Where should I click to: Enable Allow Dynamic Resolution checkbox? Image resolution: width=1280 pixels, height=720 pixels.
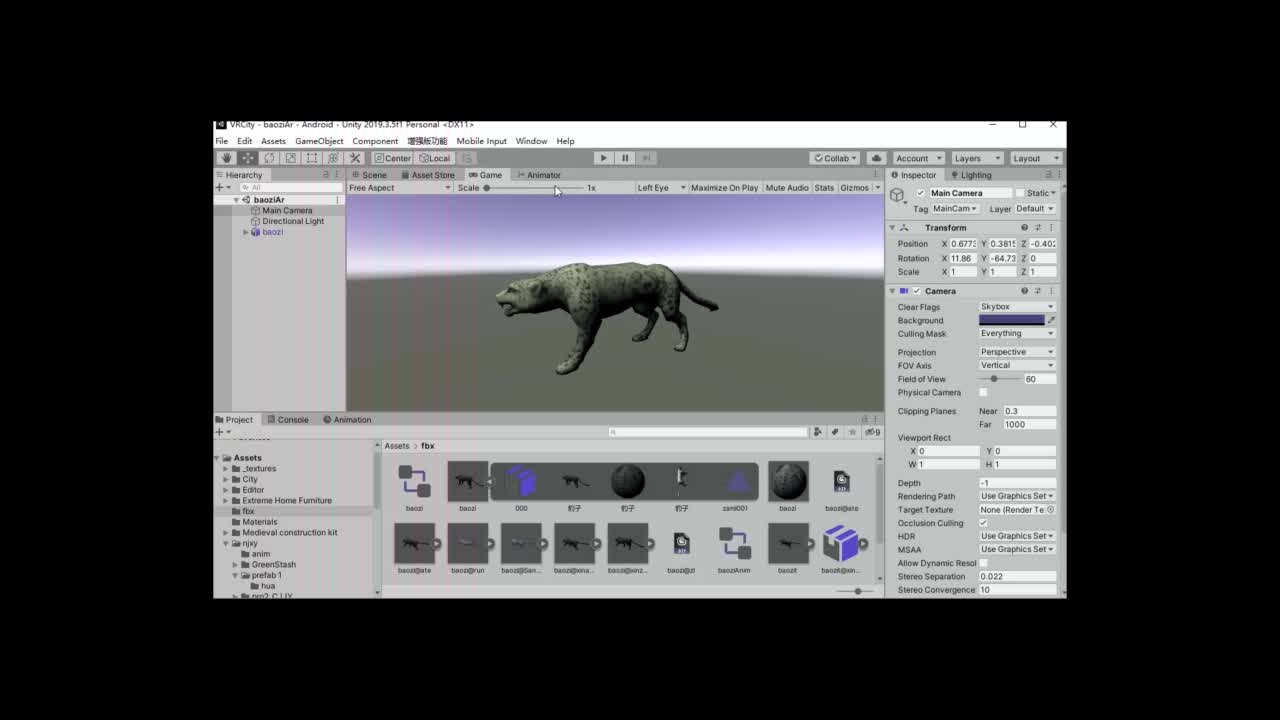click(x=983, y=563)
